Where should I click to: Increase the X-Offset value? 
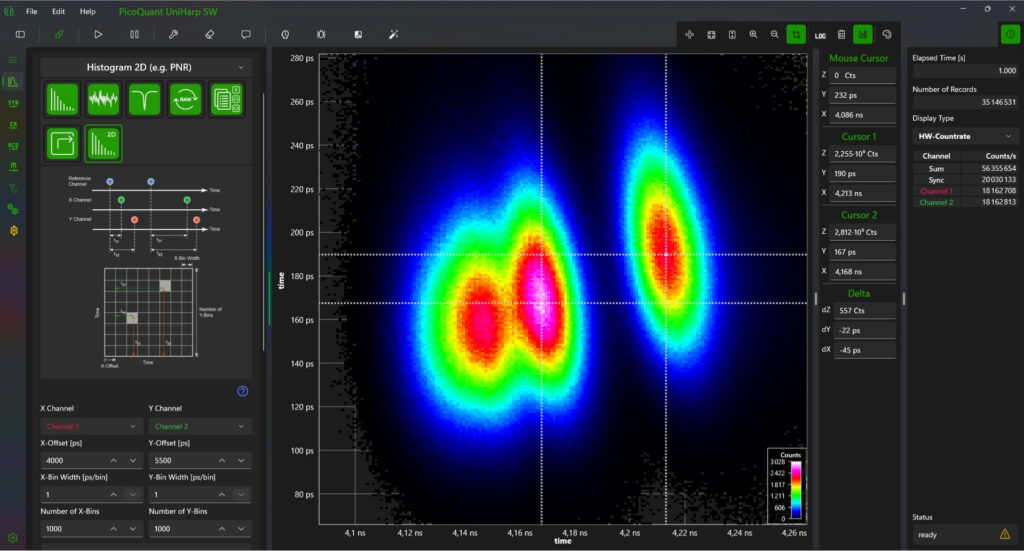[x=113, y=460]
